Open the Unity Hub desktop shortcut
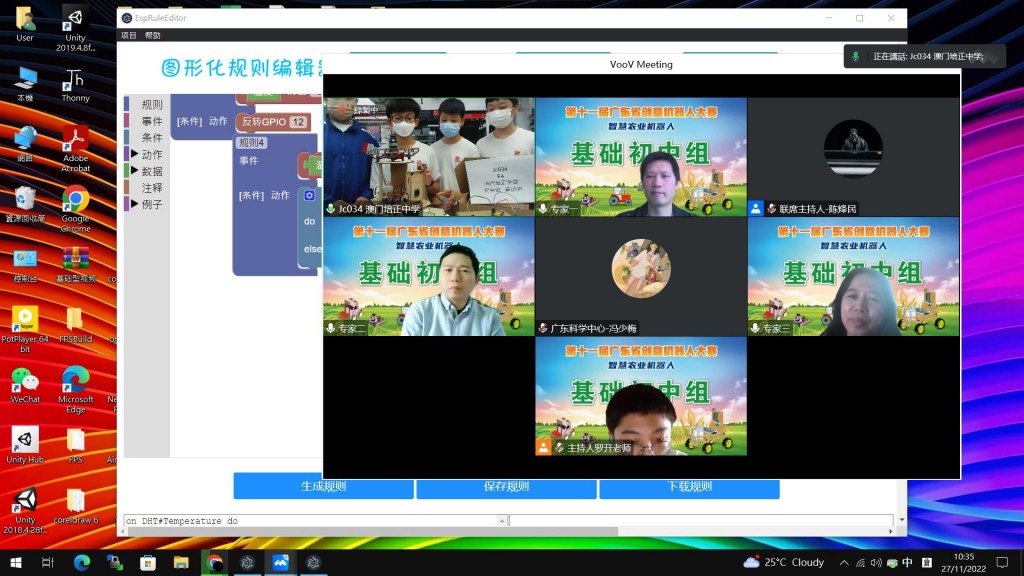Screen dimensions: 1024x576 25,445
